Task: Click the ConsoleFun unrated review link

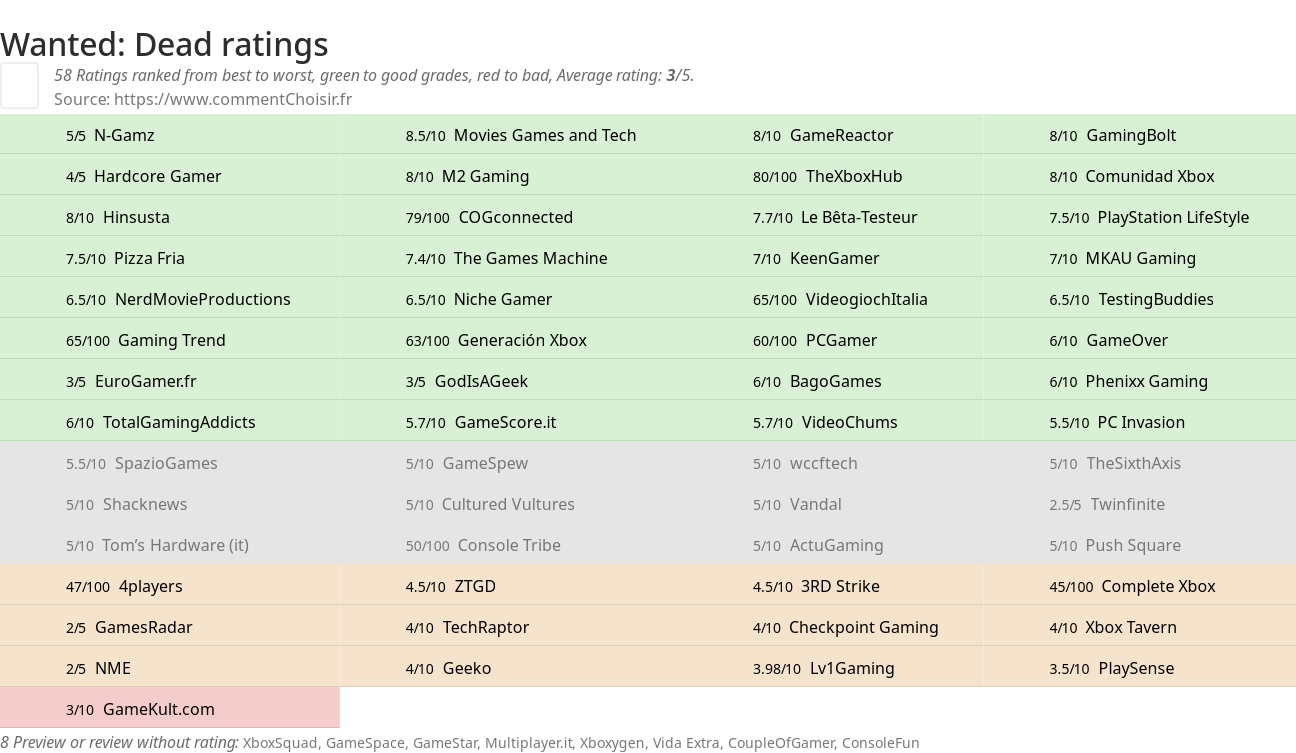Action: tap(880, 743)
